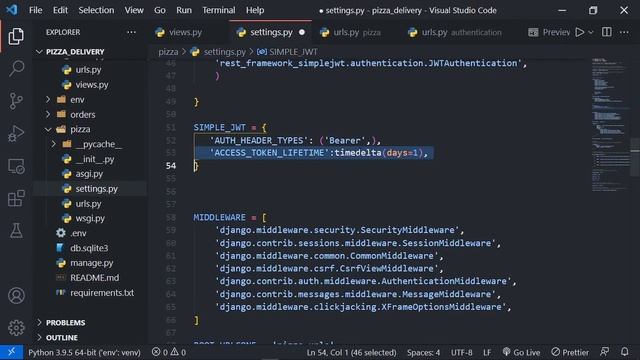640x360 pixels.
Task: Open Explorer views and more actions ellipsis
Action: 131,32
